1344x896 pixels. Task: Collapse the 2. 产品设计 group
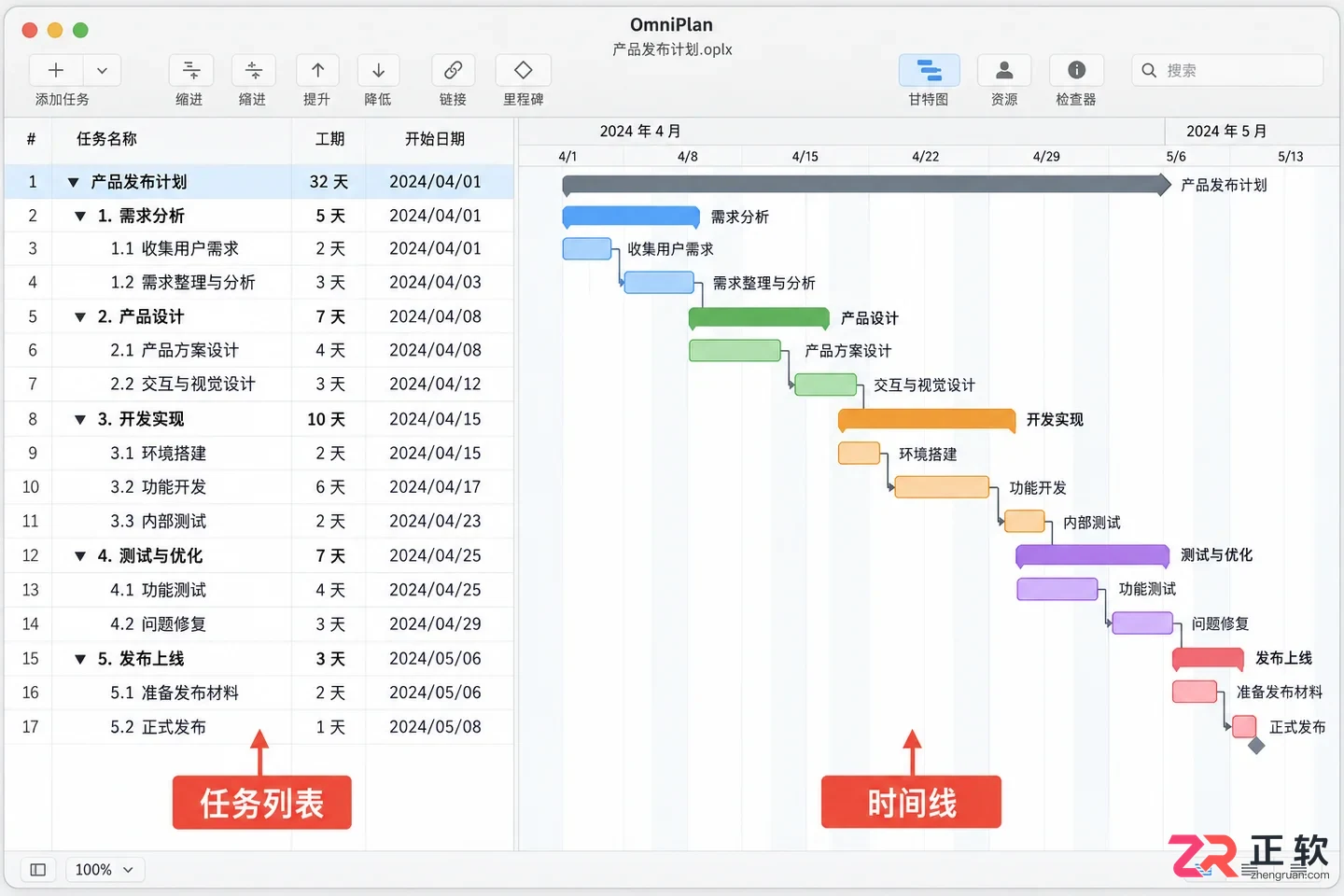tap(80, 317)
